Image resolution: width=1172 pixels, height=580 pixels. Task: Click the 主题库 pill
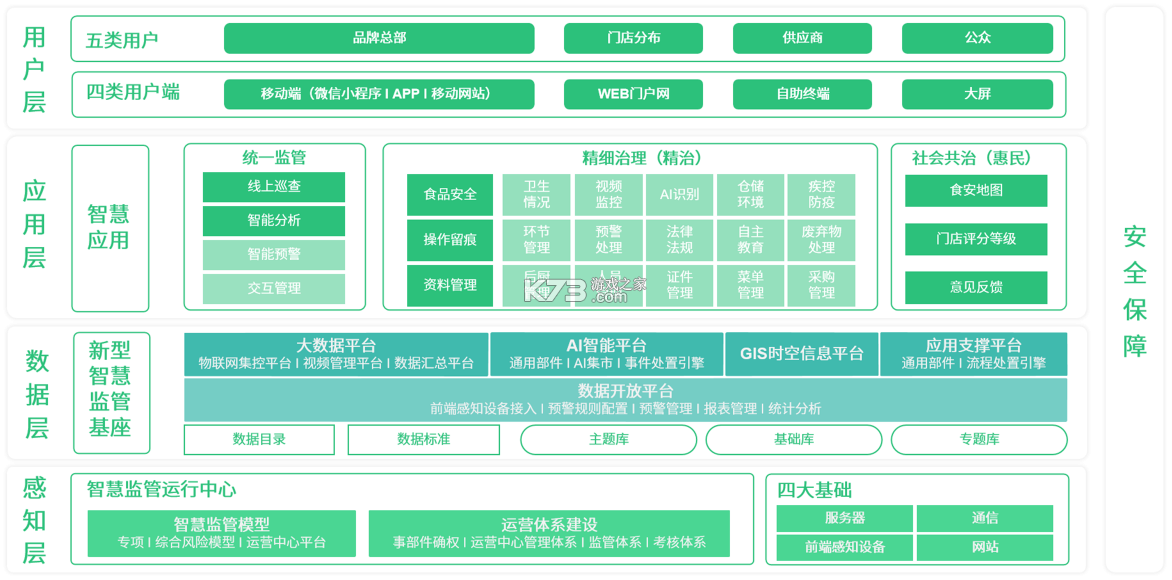point(609,439)
